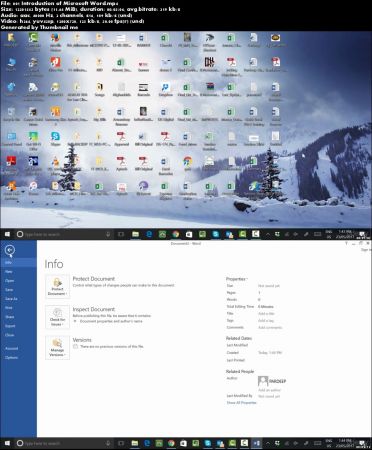Open Edge from the desktop-frame taskbar

(x=149, y=234)
